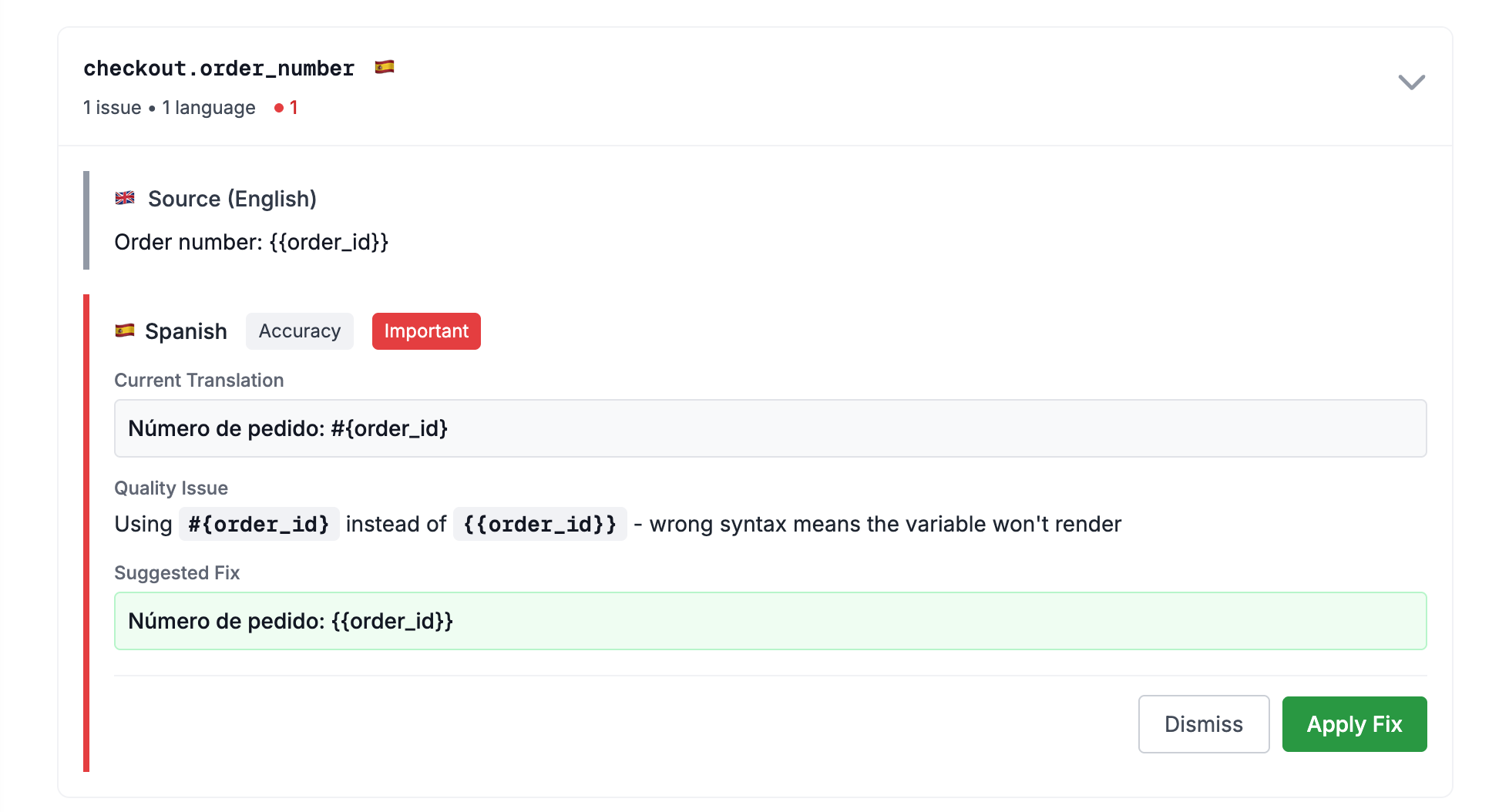Click the Suggested Fix label
This screenshot has height=812, width=1509.
click(176, 573)
